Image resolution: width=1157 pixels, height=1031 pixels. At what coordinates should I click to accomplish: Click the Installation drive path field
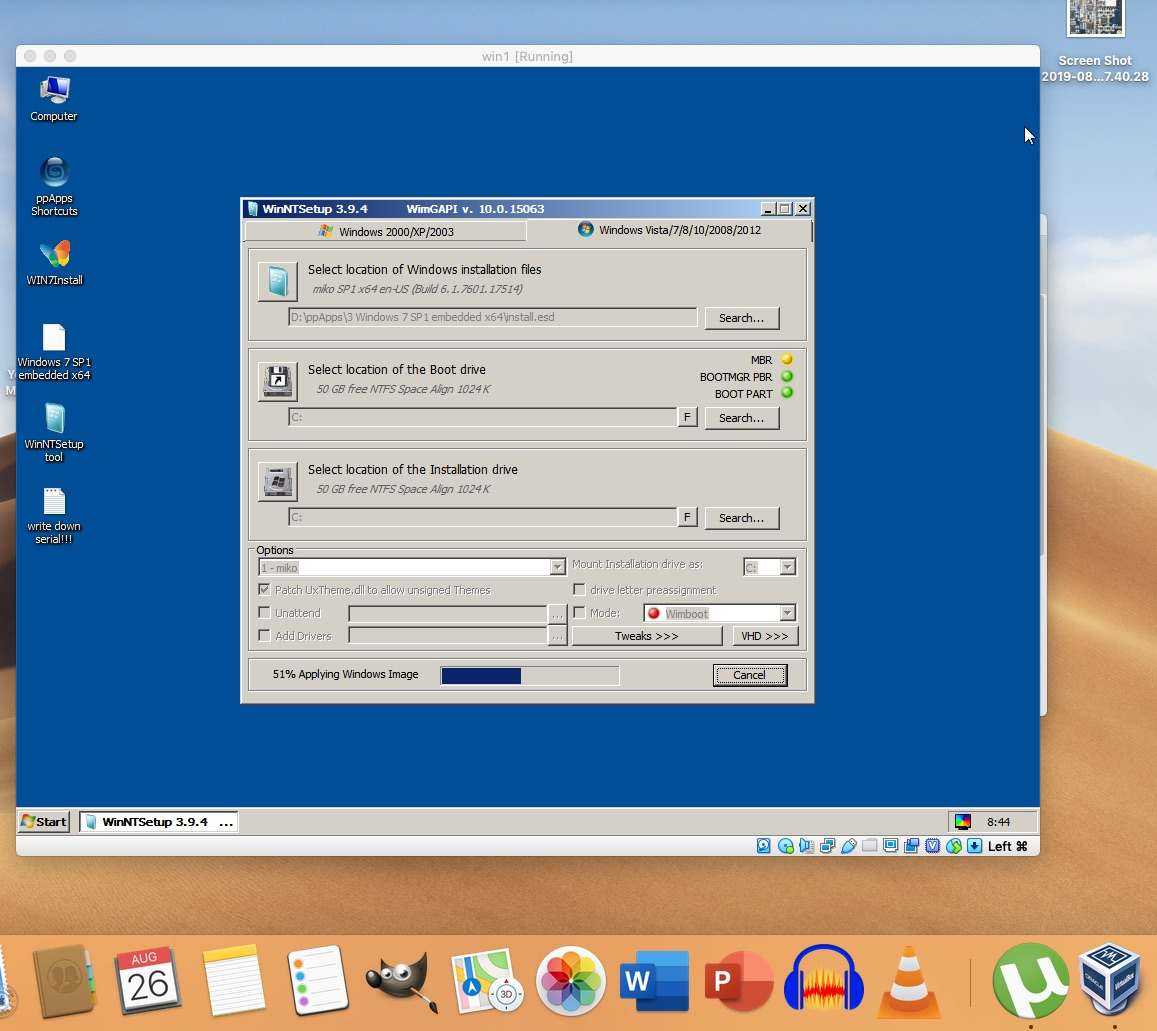(x=483, y=517)
